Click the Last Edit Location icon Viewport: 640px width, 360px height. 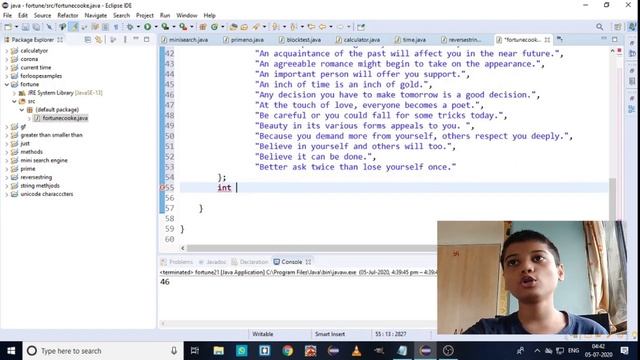coord(311,27)
